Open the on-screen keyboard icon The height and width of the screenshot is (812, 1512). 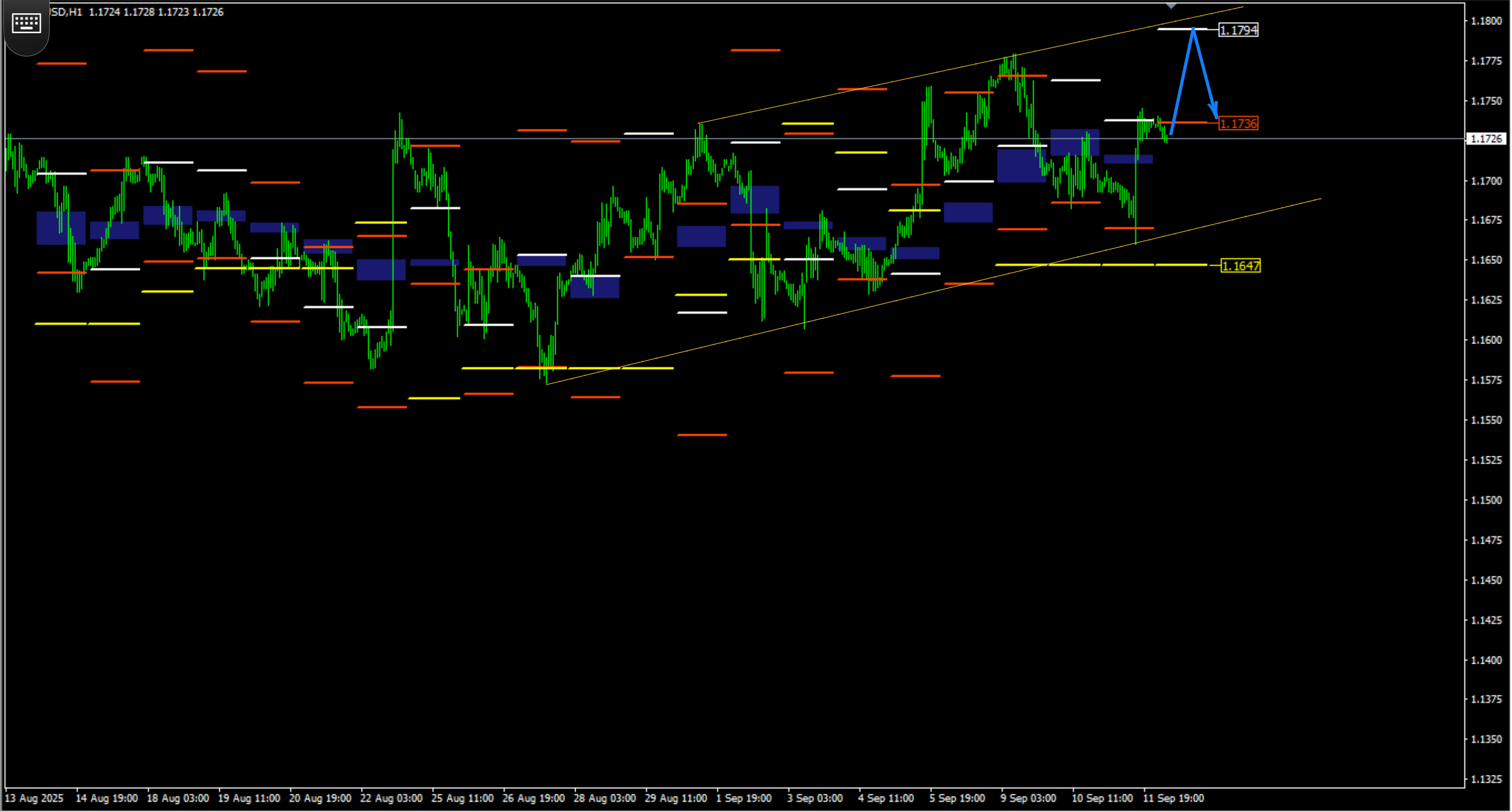click(27, 23)
